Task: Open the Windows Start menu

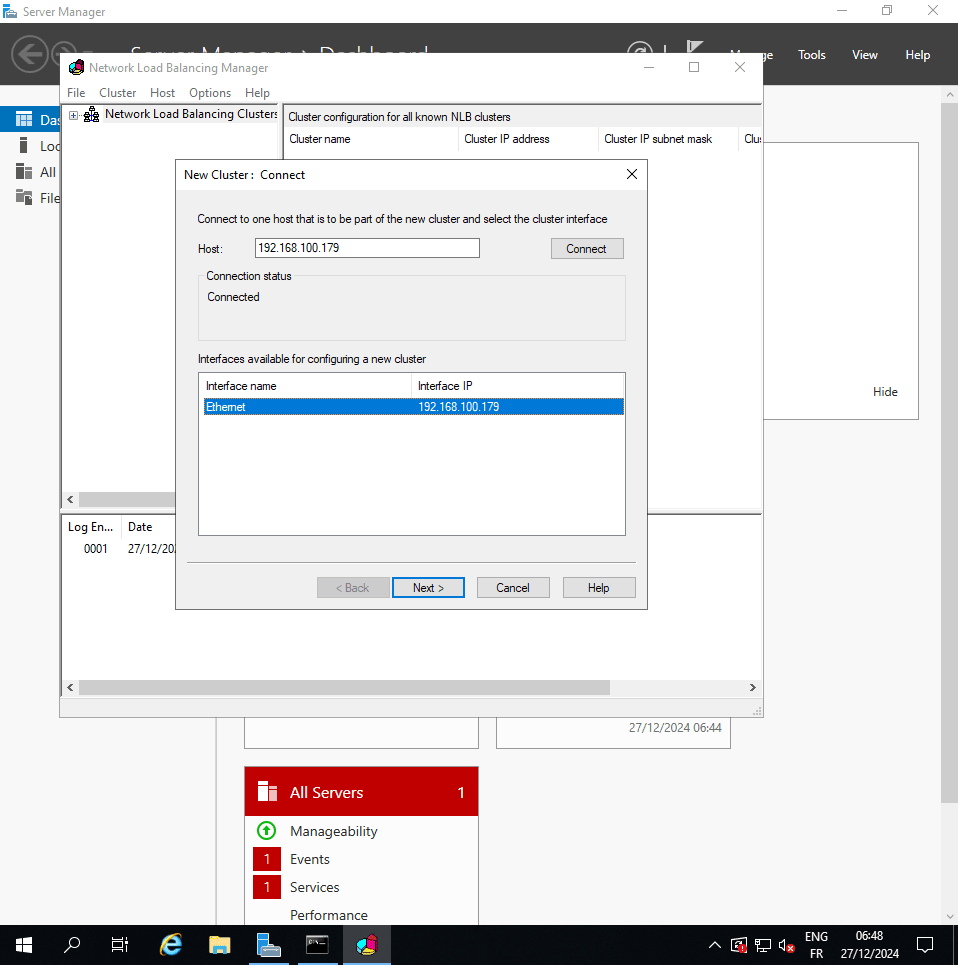Action: [x=24, y=944]
